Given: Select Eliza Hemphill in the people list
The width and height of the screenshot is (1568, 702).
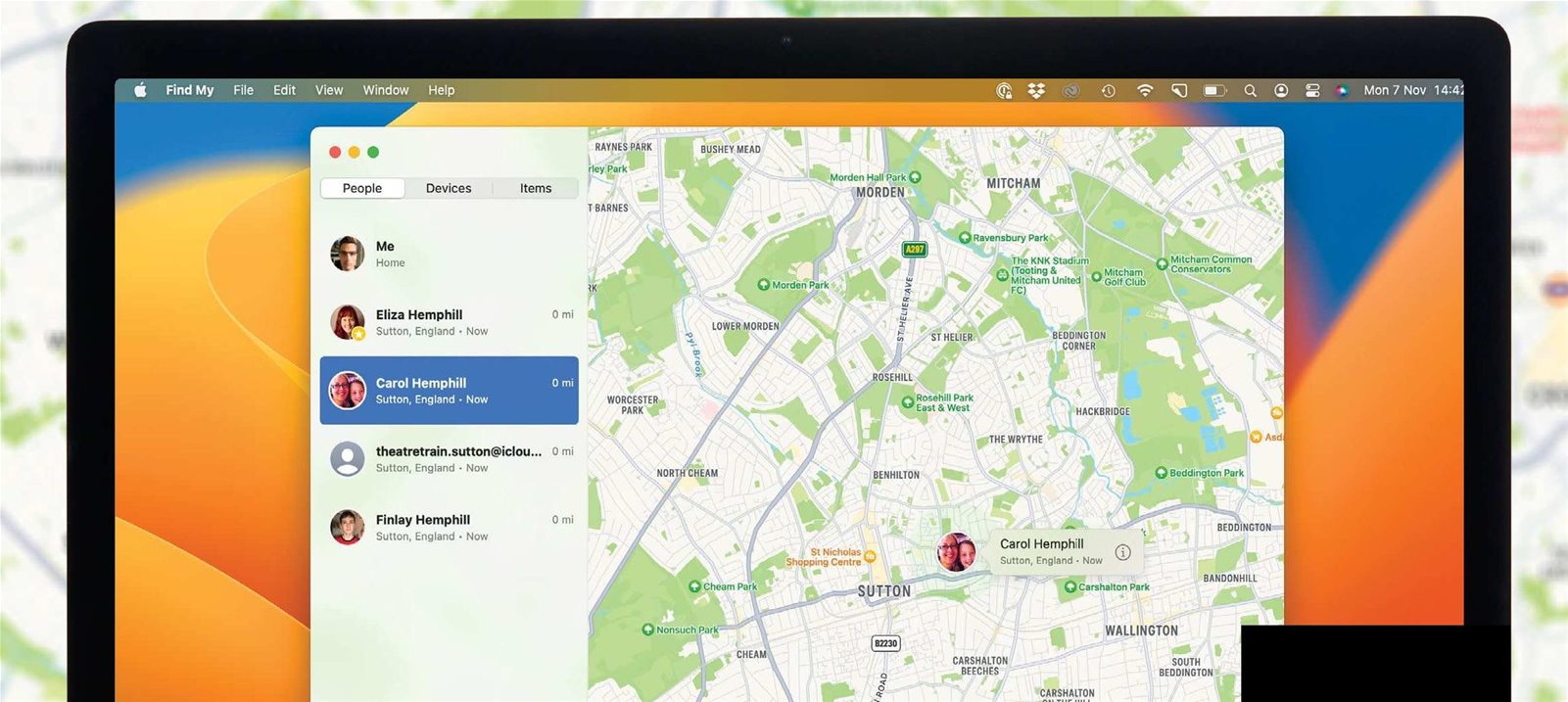Looking at the screenshot, I should [450, 322].
